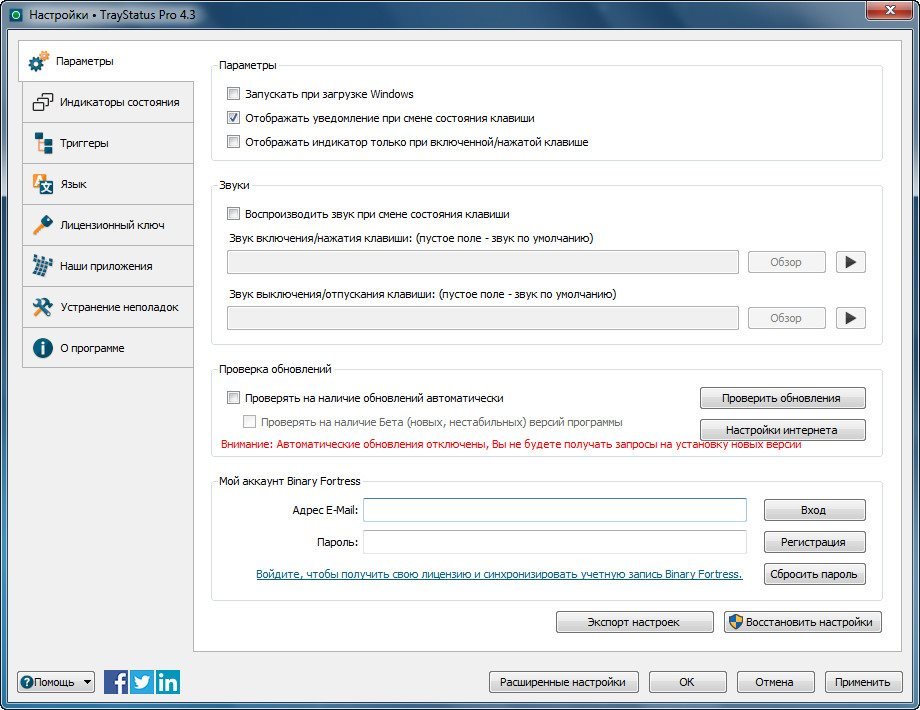Click Обзор for key-on sound
Viewport: 920px width, 710px height.
[x=786, y=262]
